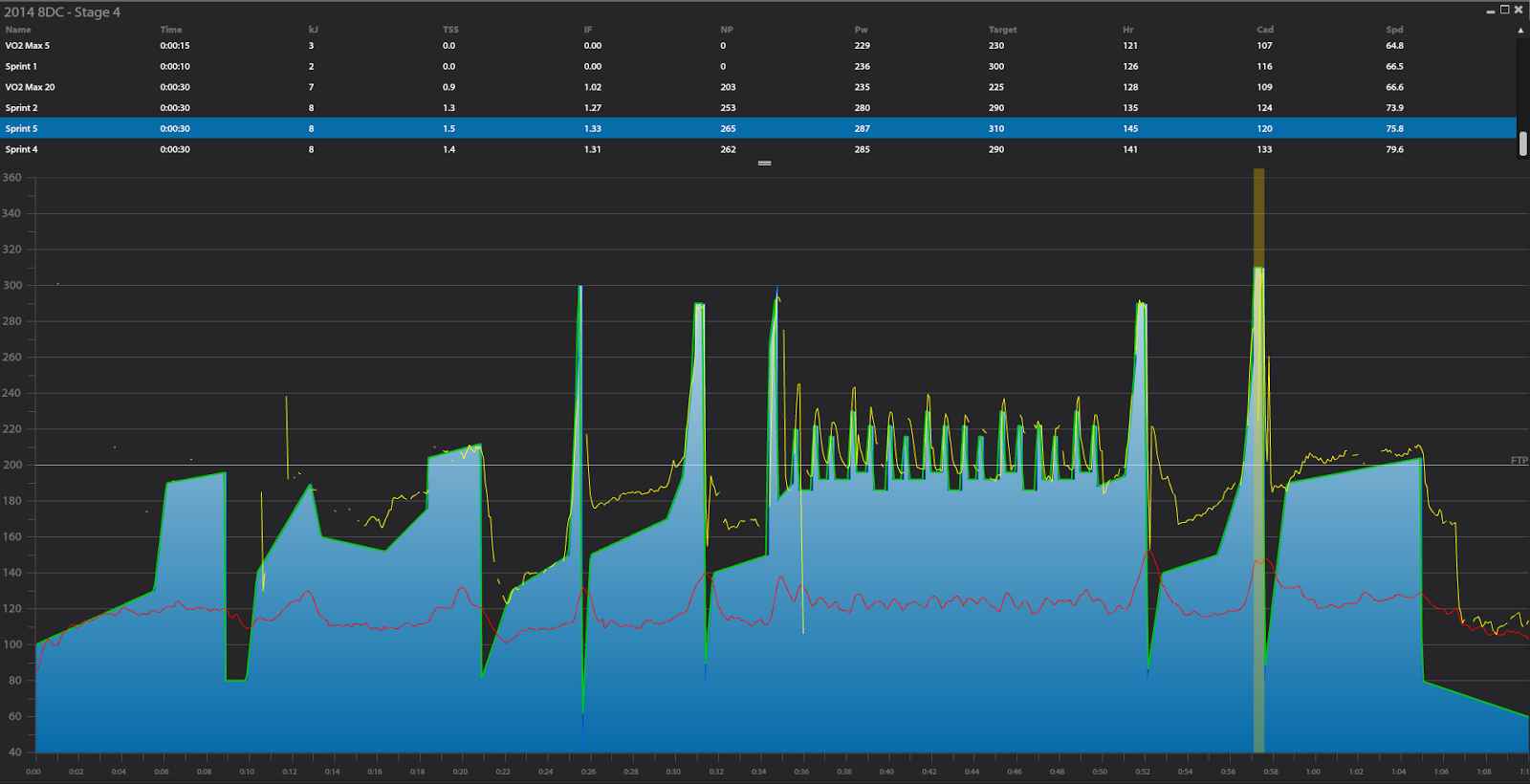The height and width of the screenshot is (784, 1530).
Task: Click the 40 power axis label
Action: pos(14,752)
